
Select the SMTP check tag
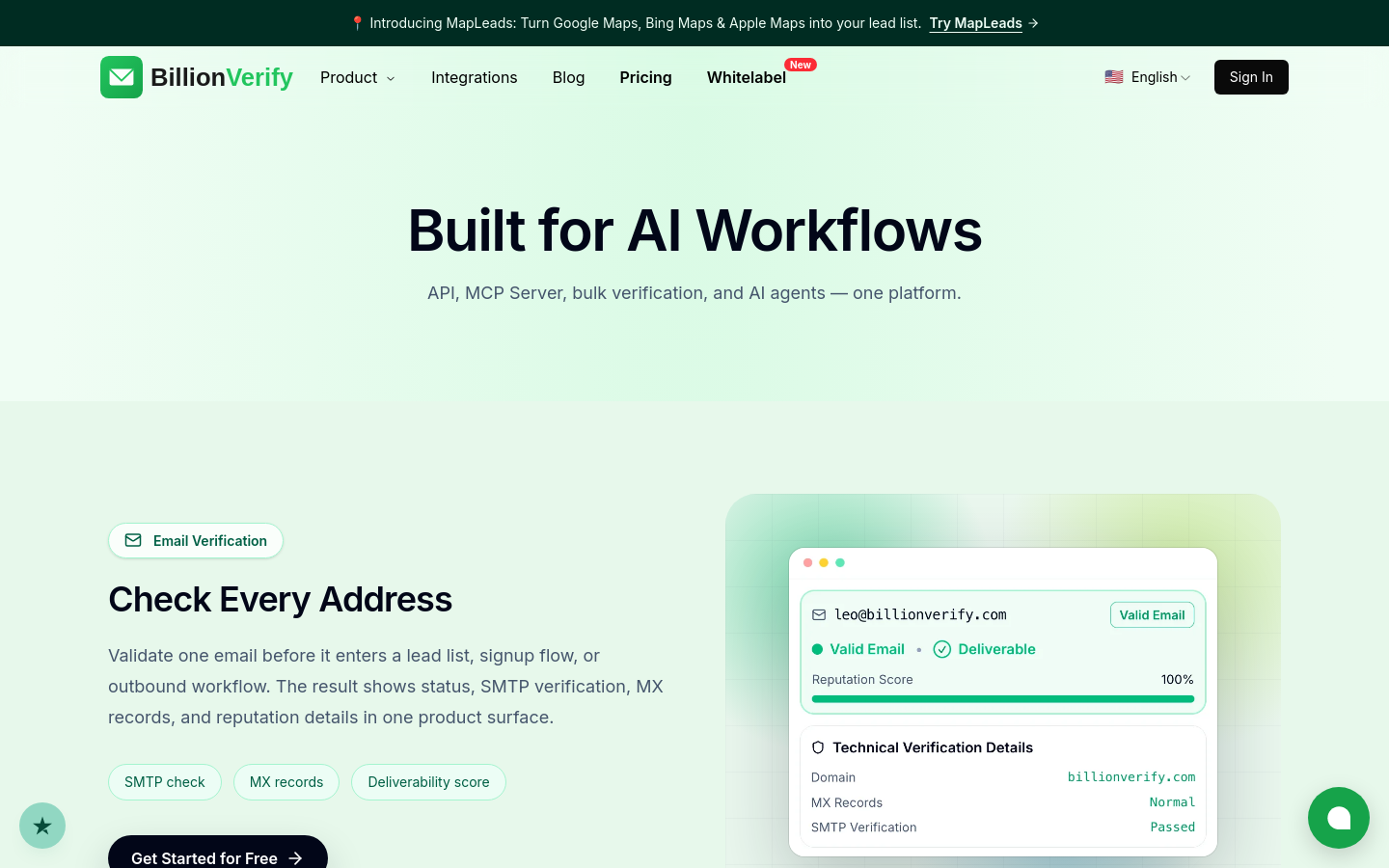(x=165, y=782)
